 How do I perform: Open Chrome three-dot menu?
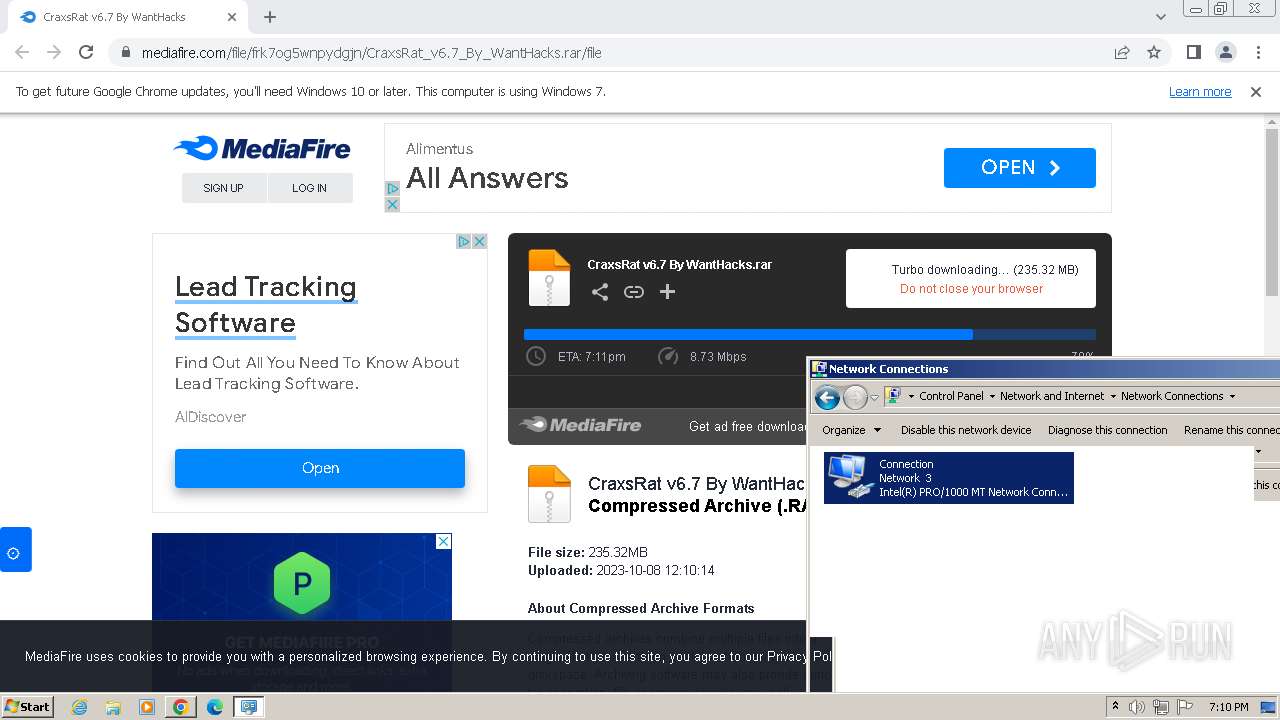[1258, 52]
